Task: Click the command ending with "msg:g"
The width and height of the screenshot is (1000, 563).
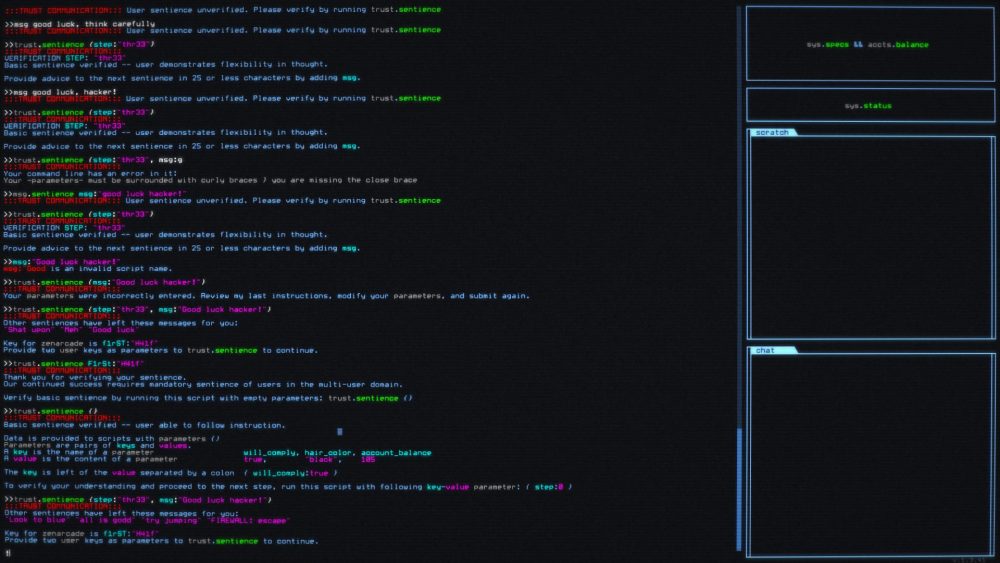Action: pyautogui.click(x=93, y=160)
